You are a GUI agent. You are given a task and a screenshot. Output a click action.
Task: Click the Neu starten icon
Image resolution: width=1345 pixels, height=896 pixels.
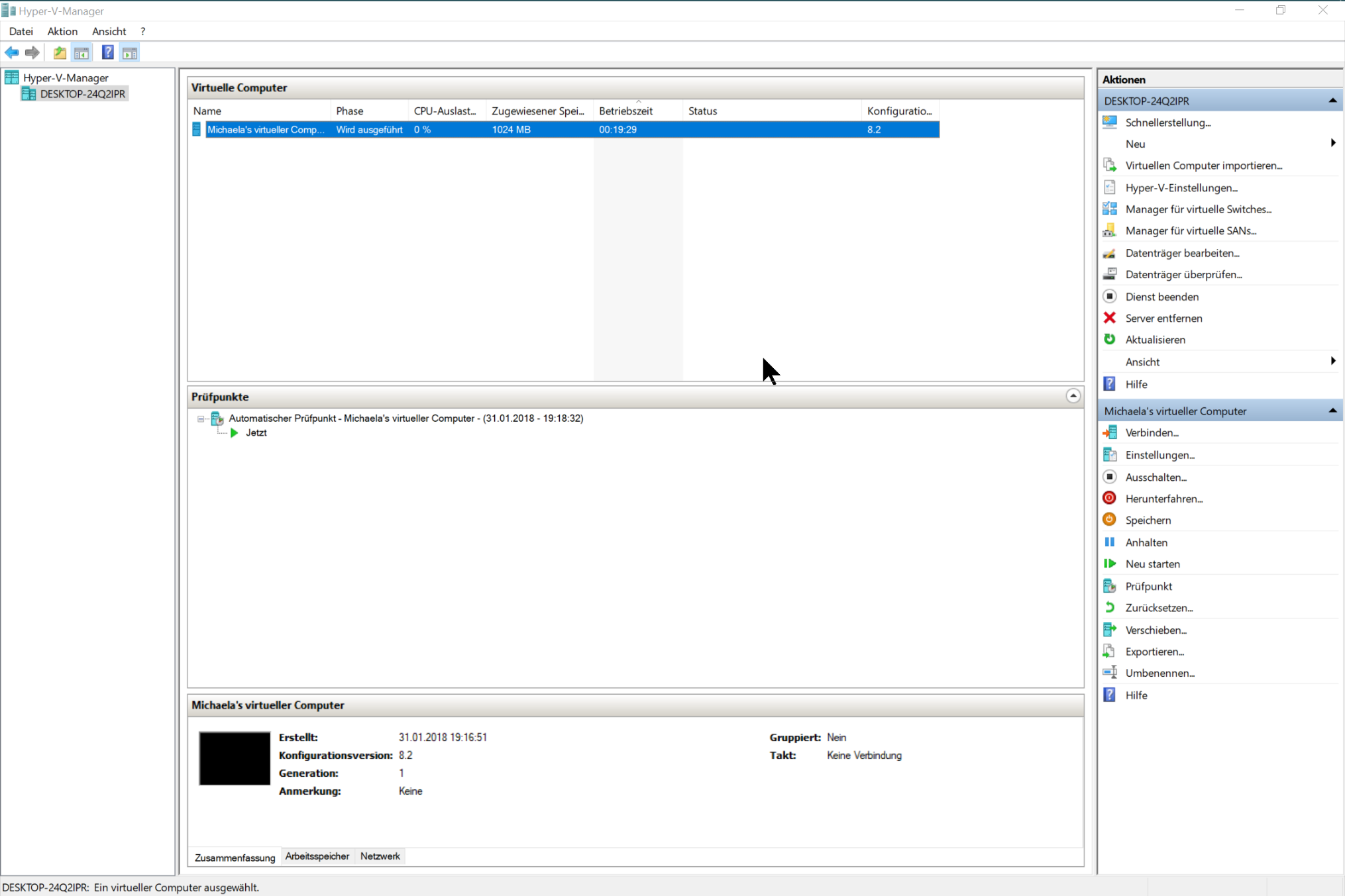pos(1110,564)
